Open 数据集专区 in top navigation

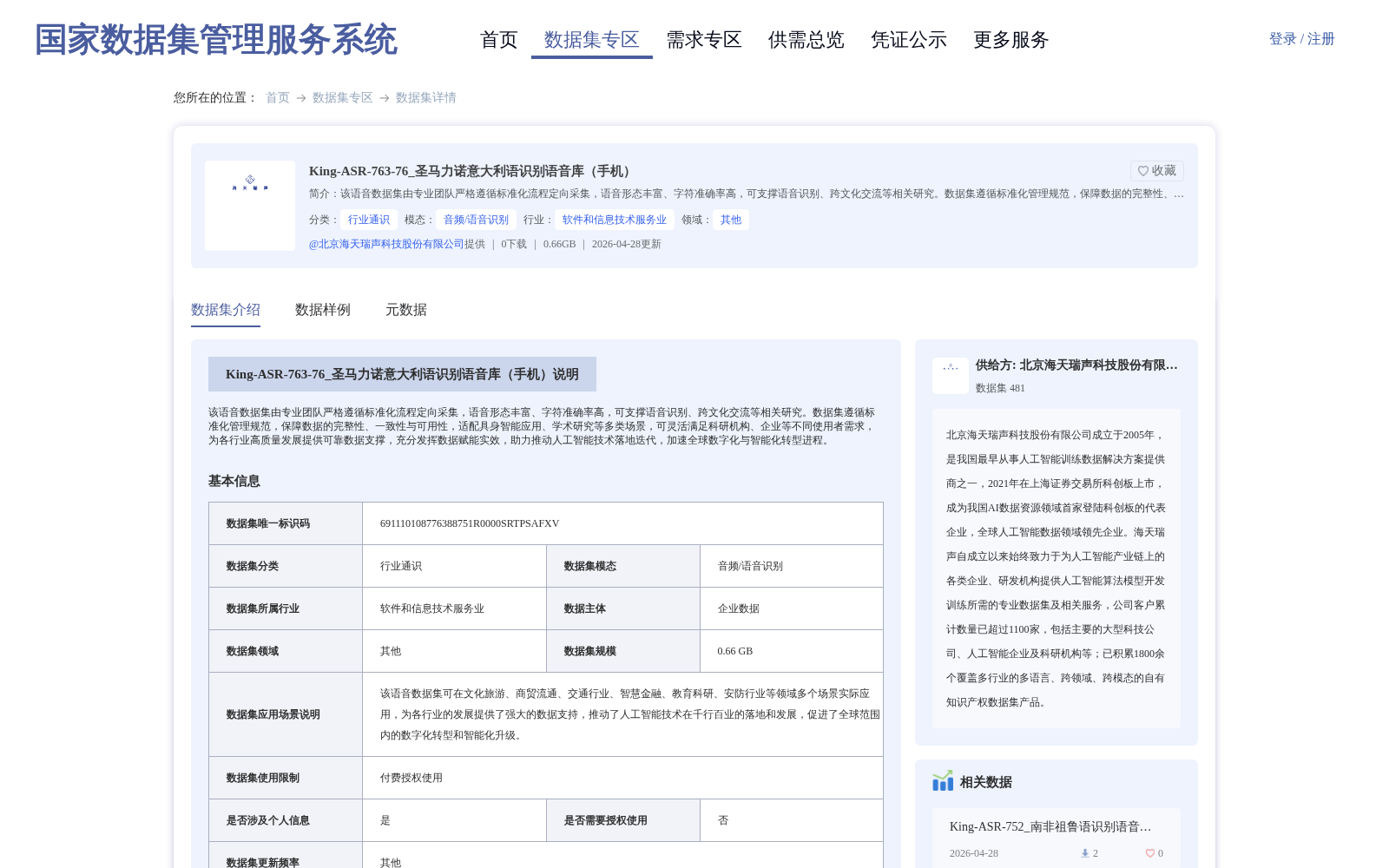[x=592, y=40]
